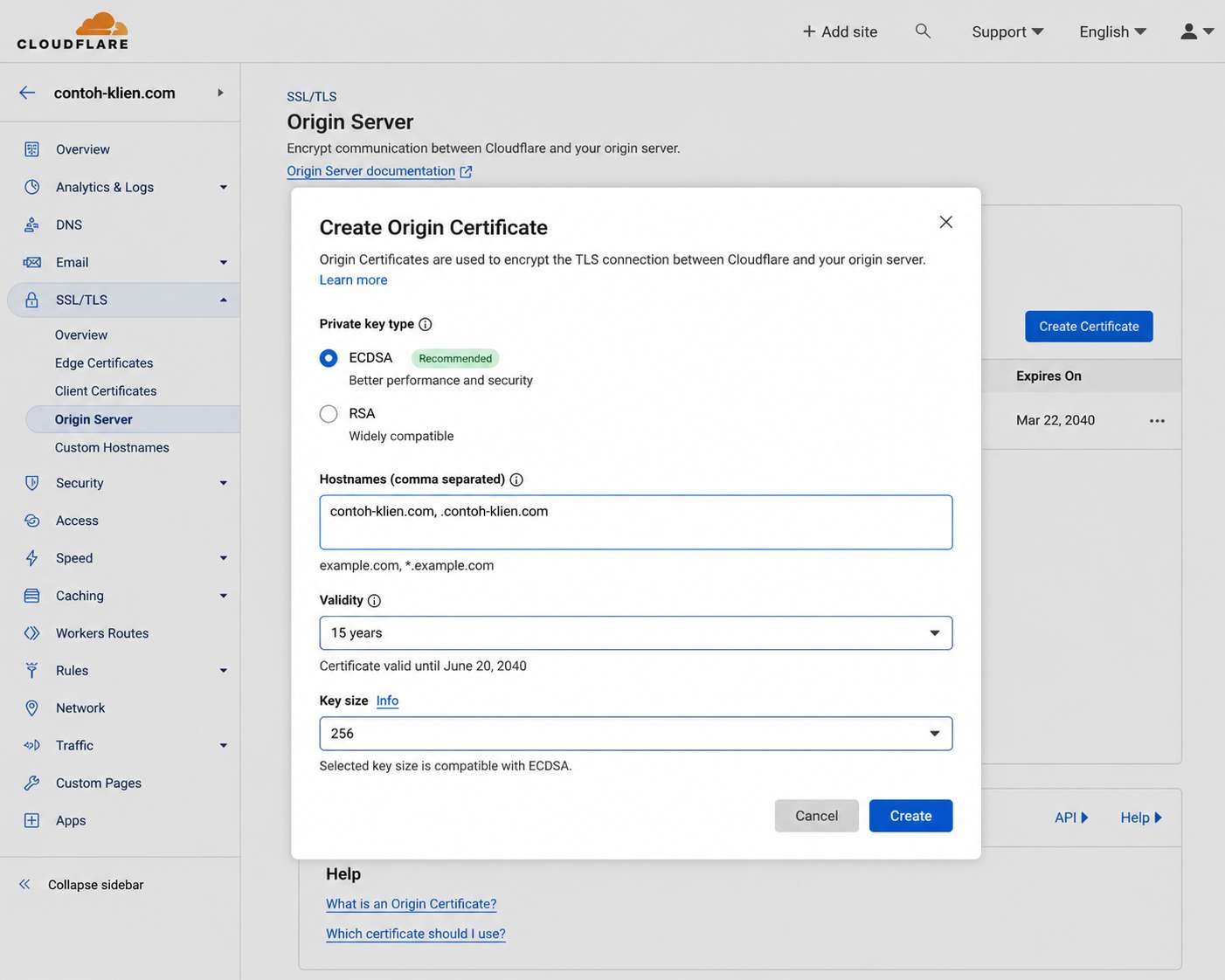Click the DNS sidebar icon
The width and height of the screenshot is (1225, 980).
(x=31, y=224)
